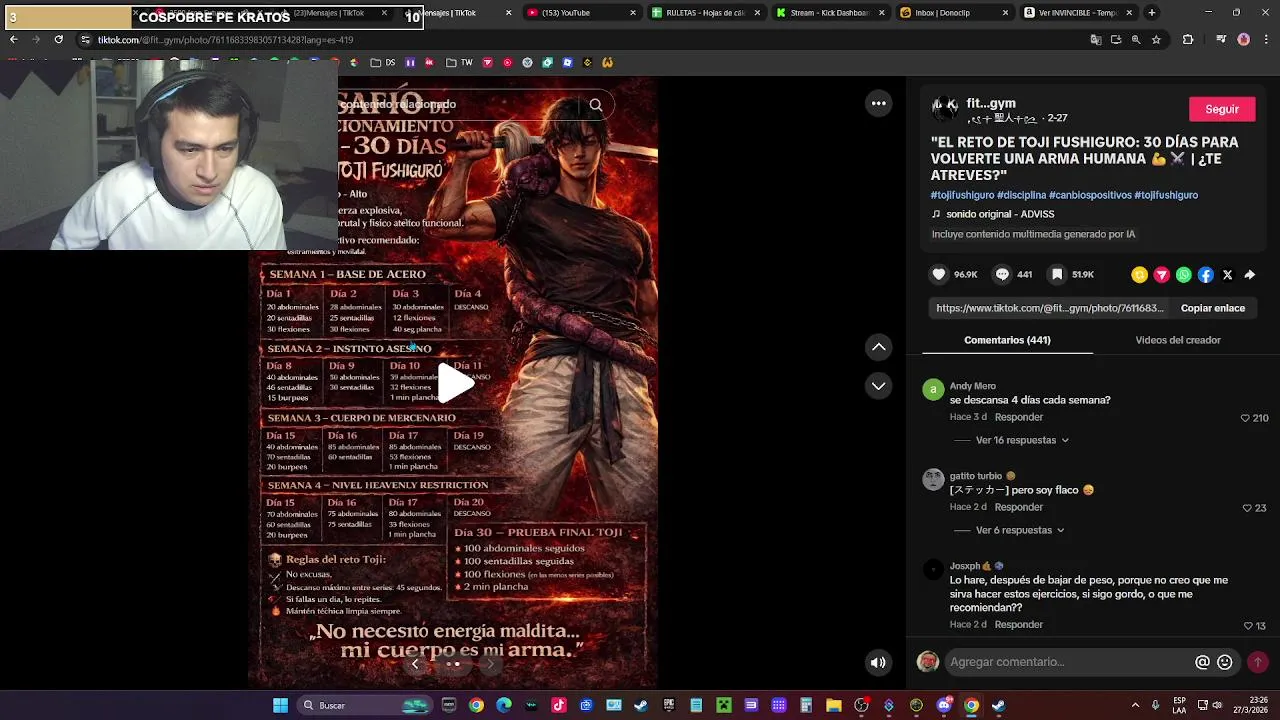Share post to WhatsApp
Screen dimensions: 1280x720
1184,275
